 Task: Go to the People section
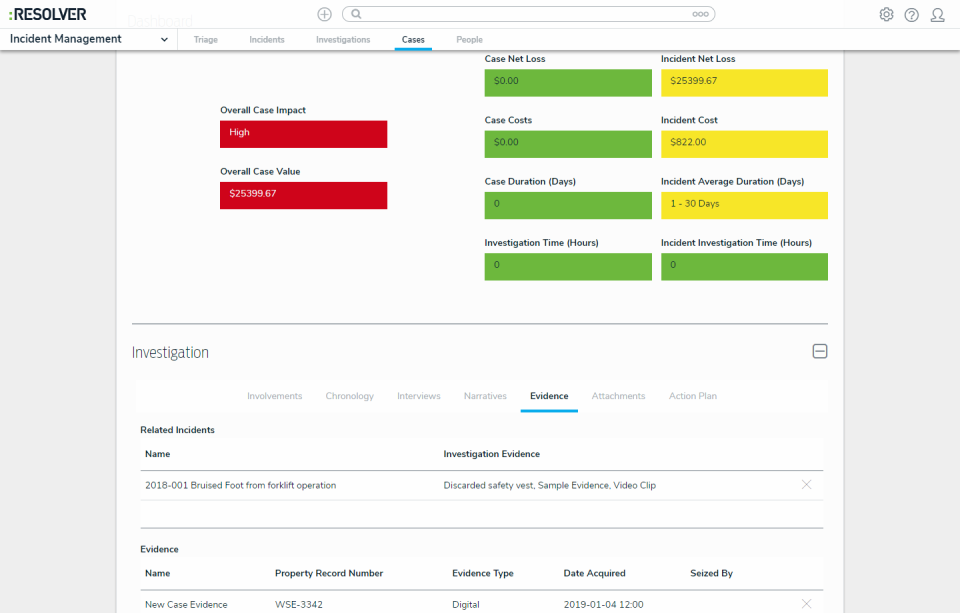pos(469,39)
